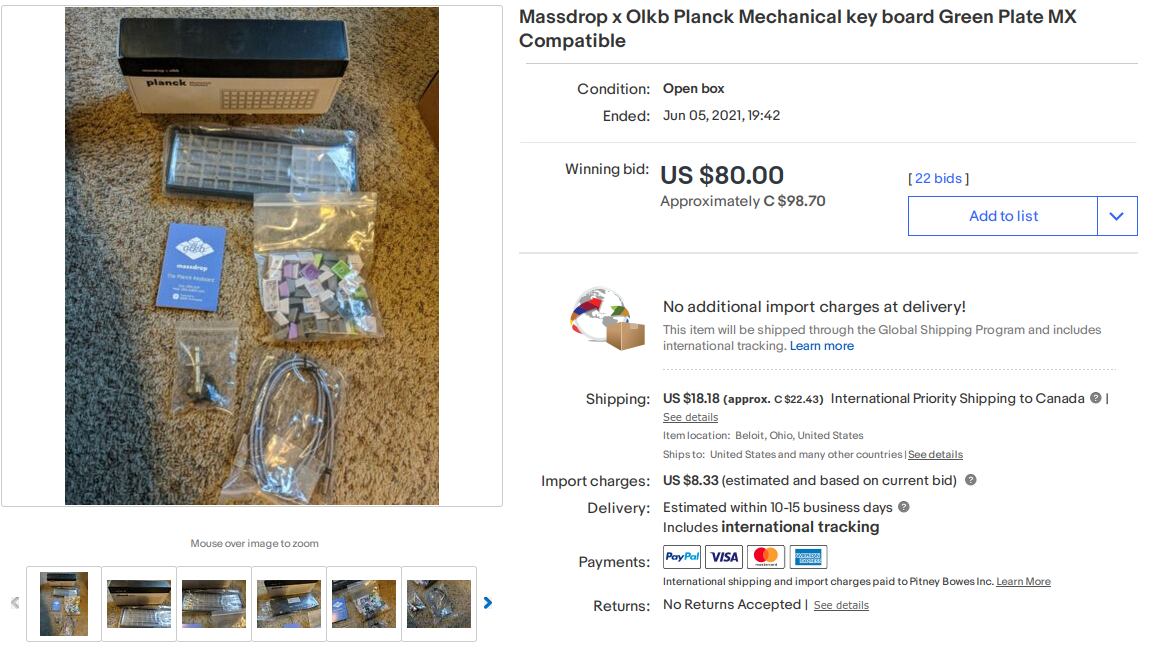1151x646 pixels.
Task: Open See details for ships-to countries
Action: [x=935, y=454]
